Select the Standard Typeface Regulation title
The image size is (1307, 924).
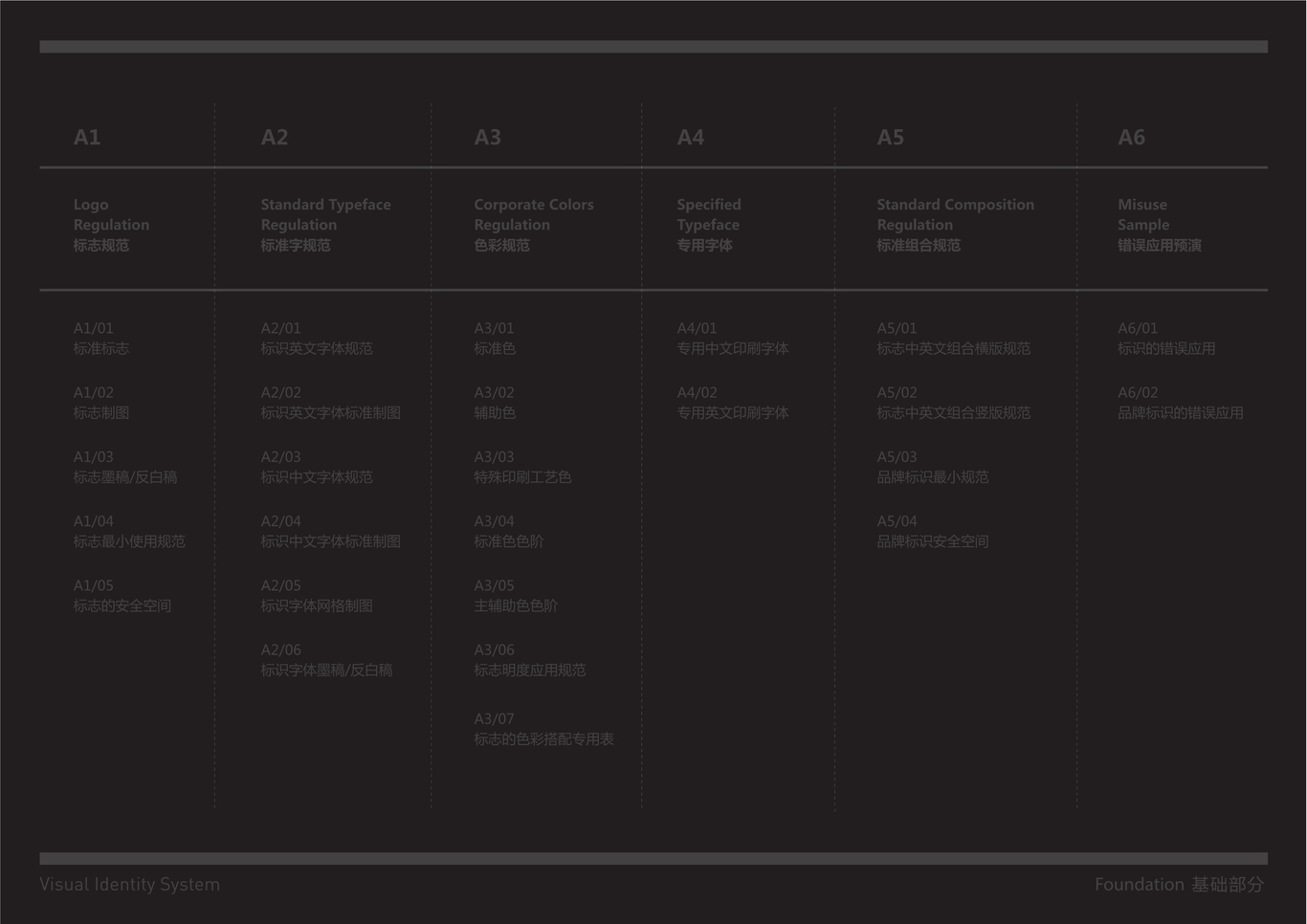click(x=326, y=225)
